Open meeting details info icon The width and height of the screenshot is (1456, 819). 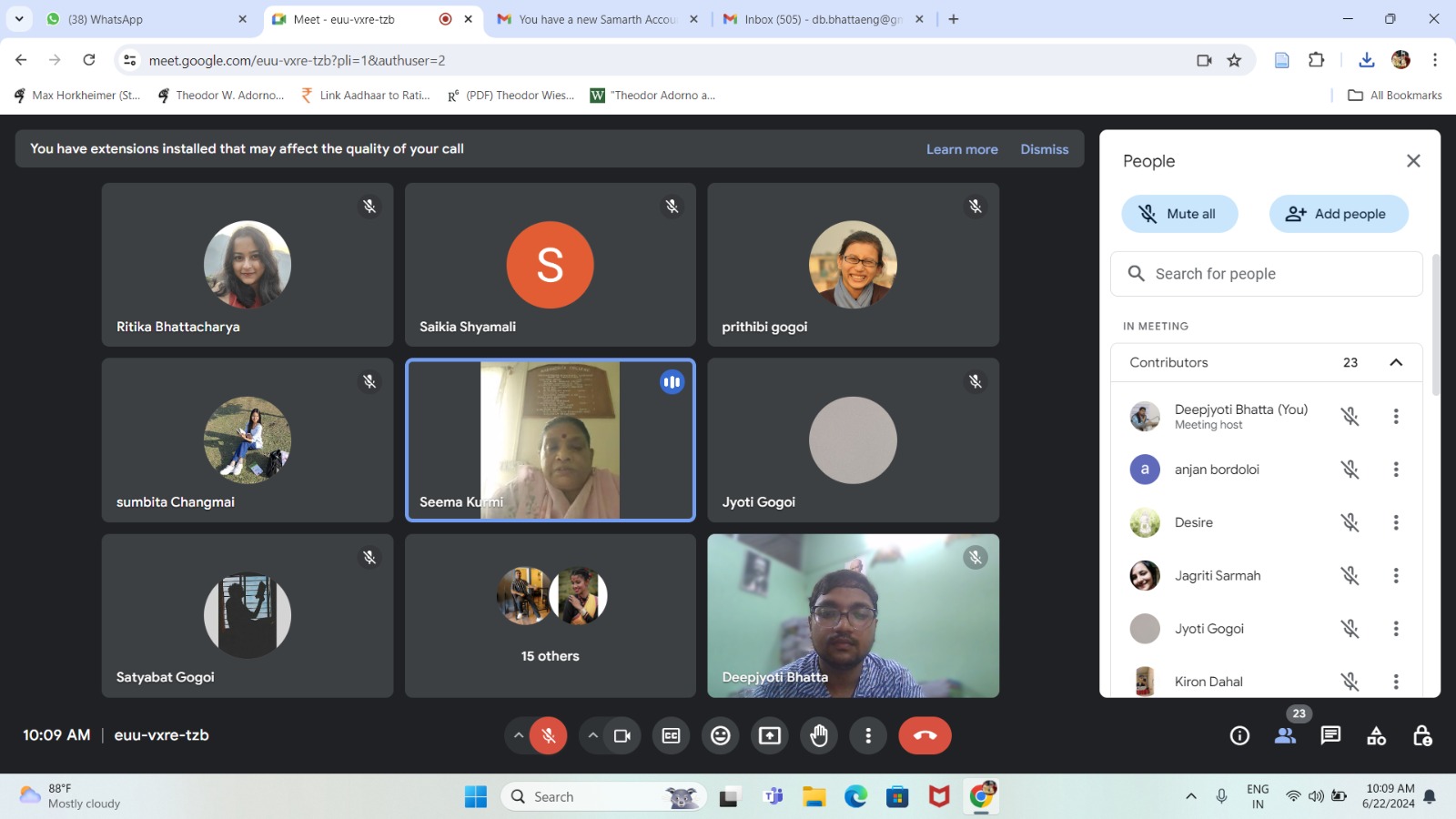[x=1239, y=735]
